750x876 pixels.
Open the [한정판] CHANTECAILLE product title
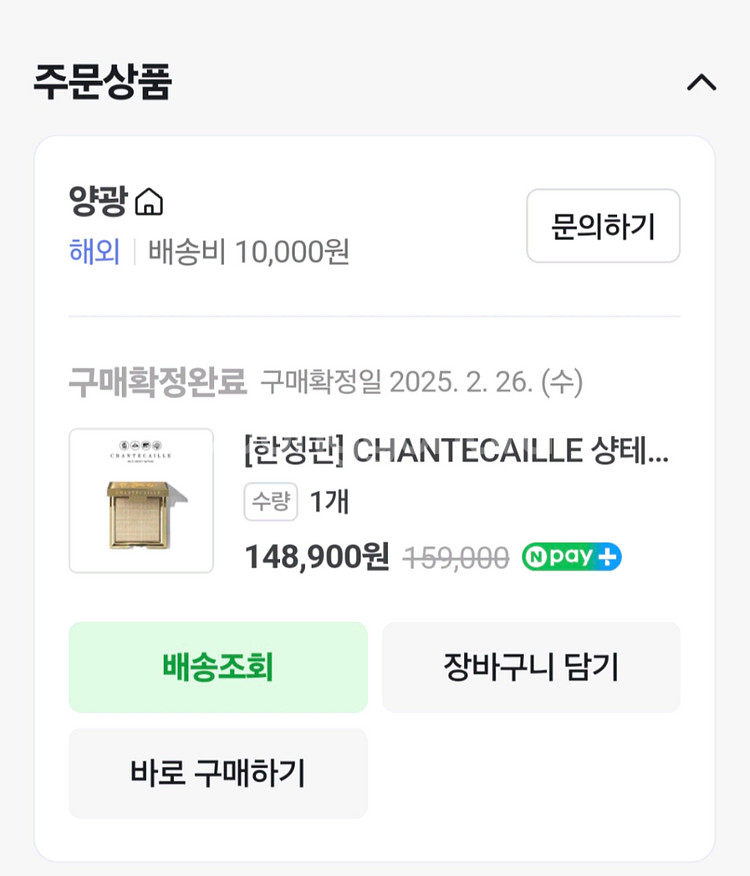tap(456, 451)
